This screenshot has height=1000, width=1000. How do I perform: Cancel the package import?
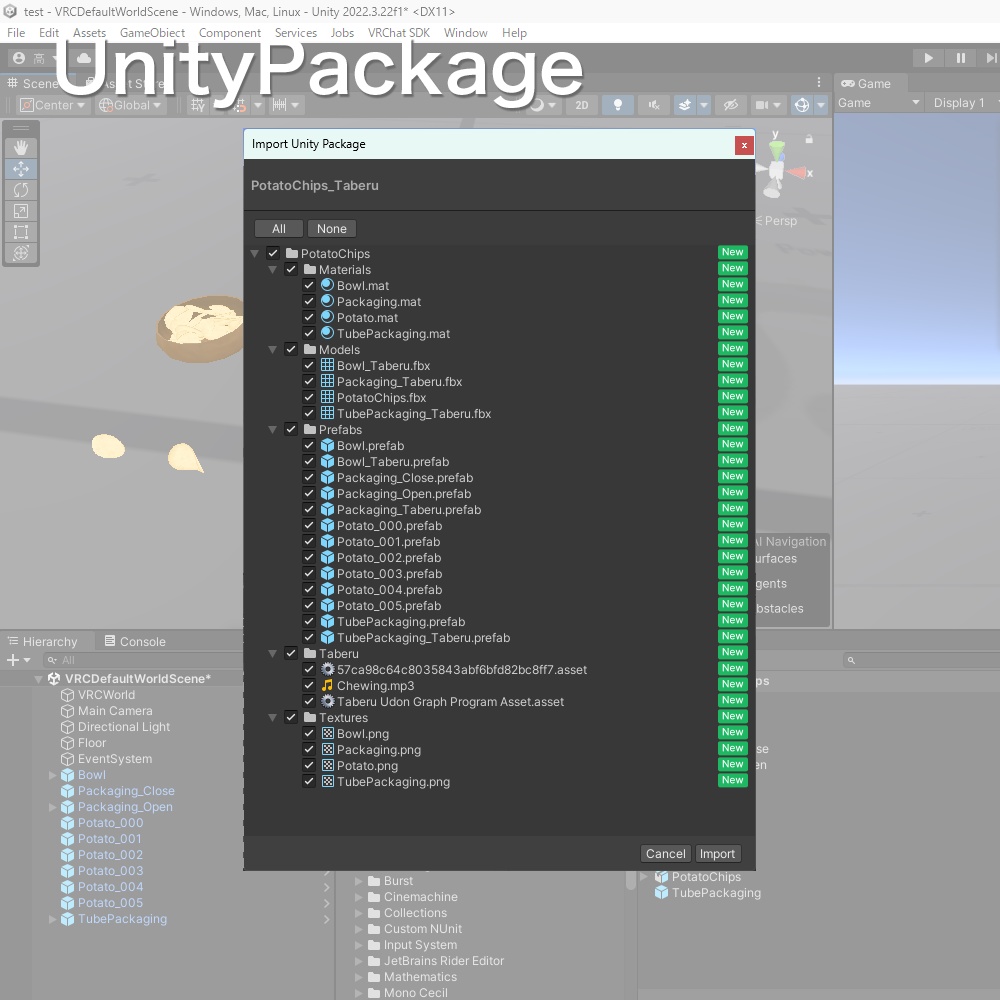(x=665, y=853)
